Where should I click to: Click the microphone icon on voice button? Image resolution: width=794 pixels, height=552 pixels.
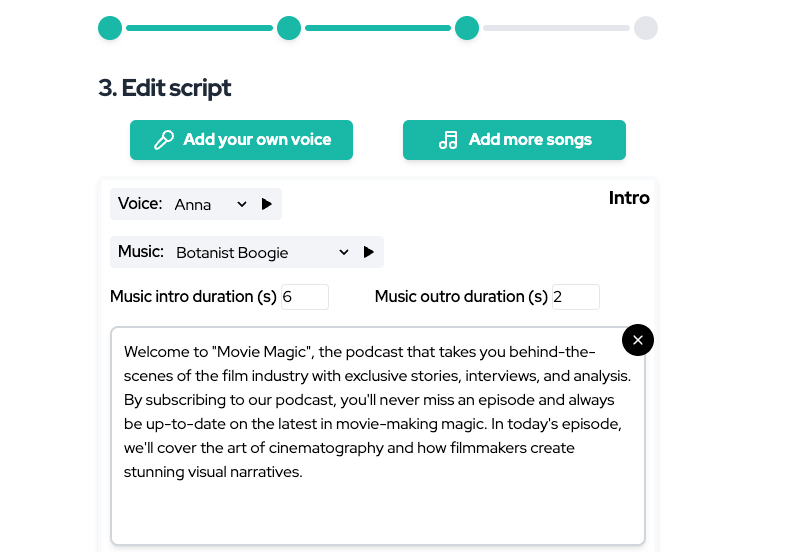click(164, 140)
